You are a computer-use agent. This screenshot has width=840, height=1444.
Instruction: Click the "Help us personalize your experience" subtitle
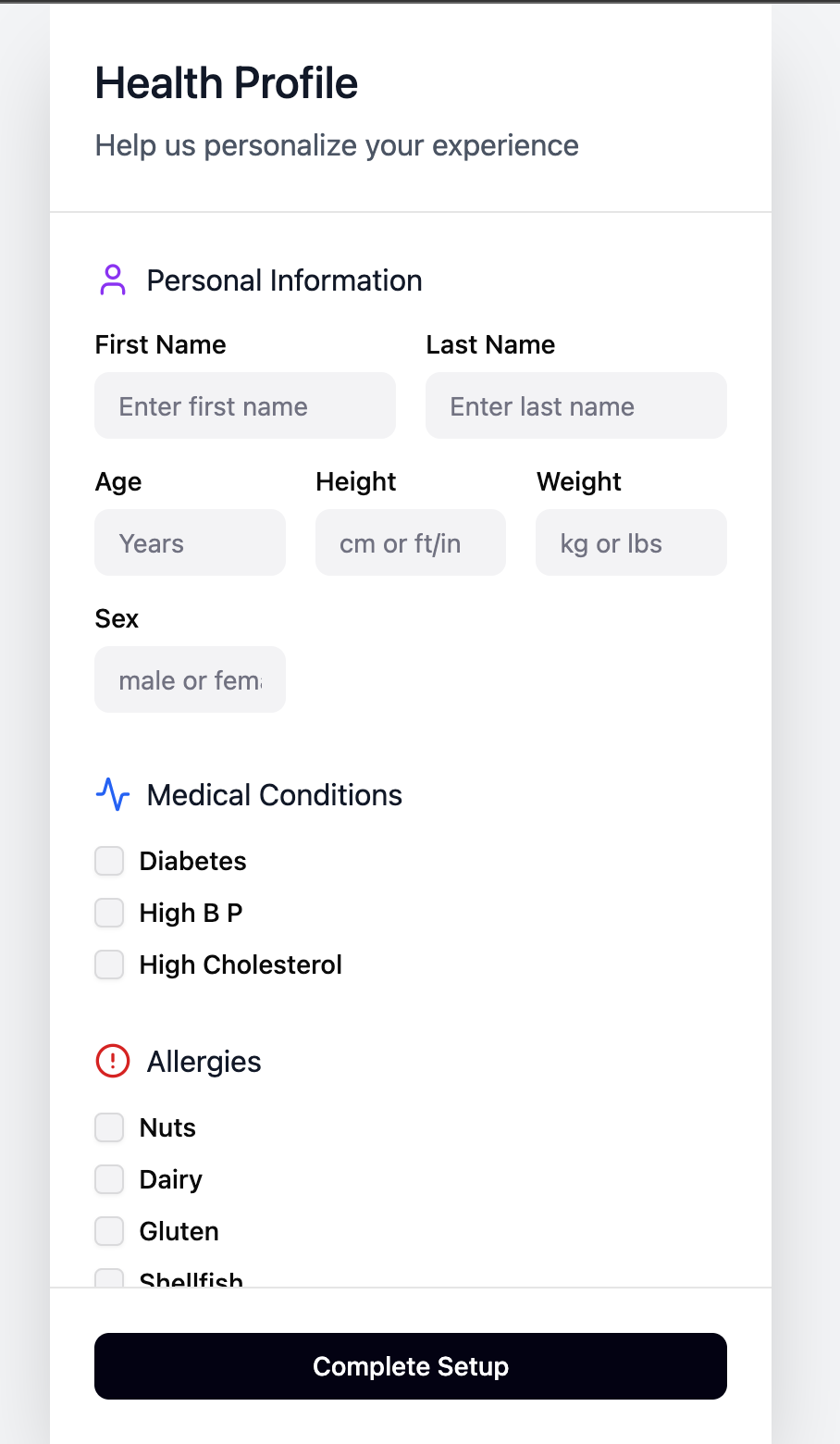coord(337,145)
